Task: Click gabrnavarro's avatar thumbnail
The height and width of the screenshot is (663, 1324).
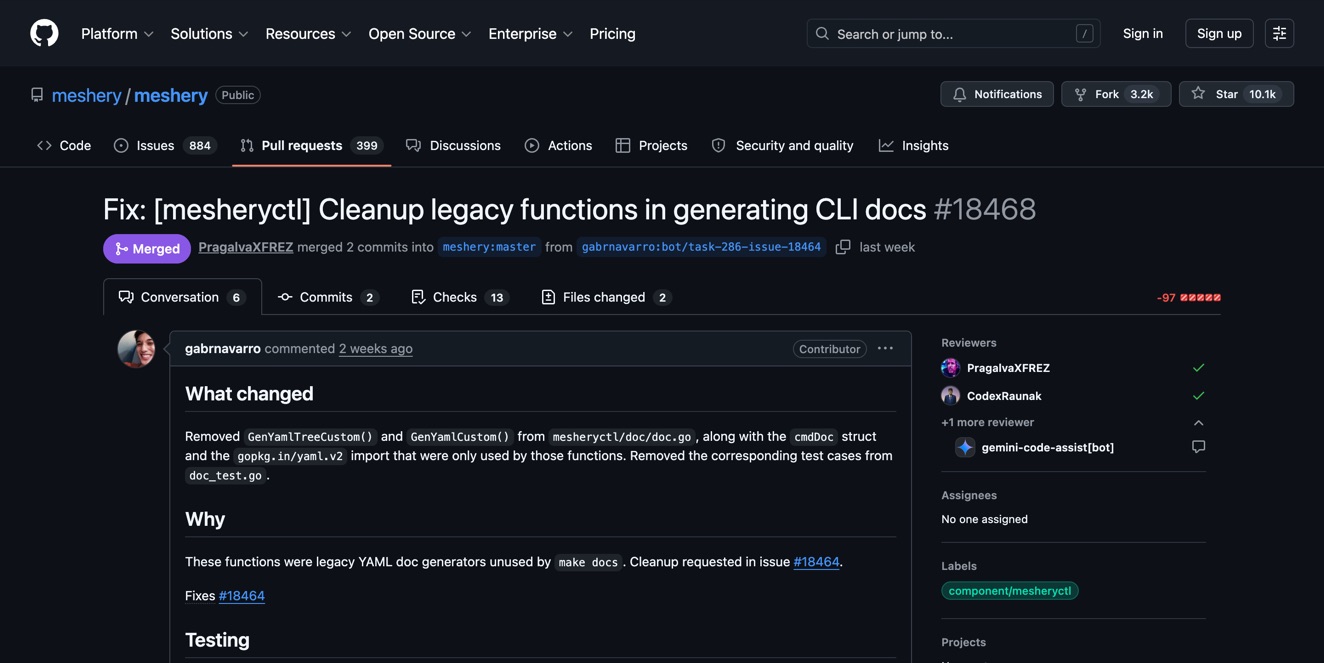Action: pyautogui.click(x=135, y=347)
